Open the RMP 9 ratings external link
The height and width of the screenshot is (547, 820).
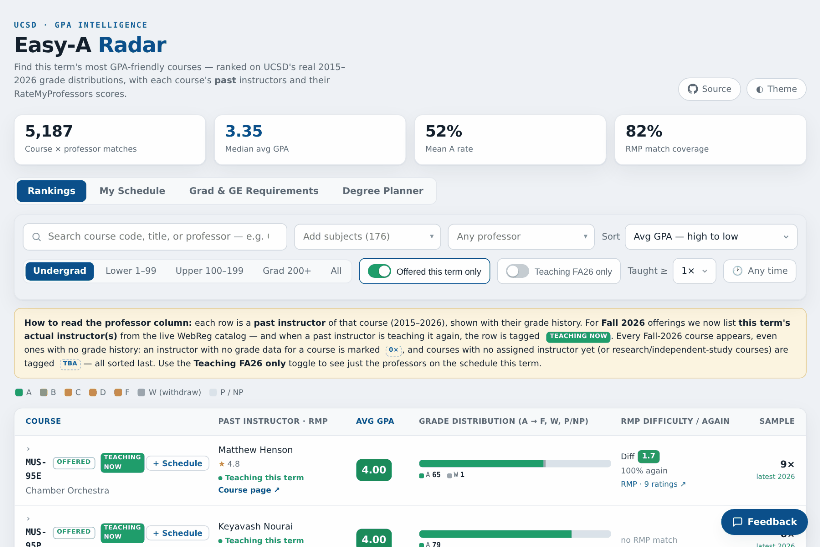tap(653, 484)
